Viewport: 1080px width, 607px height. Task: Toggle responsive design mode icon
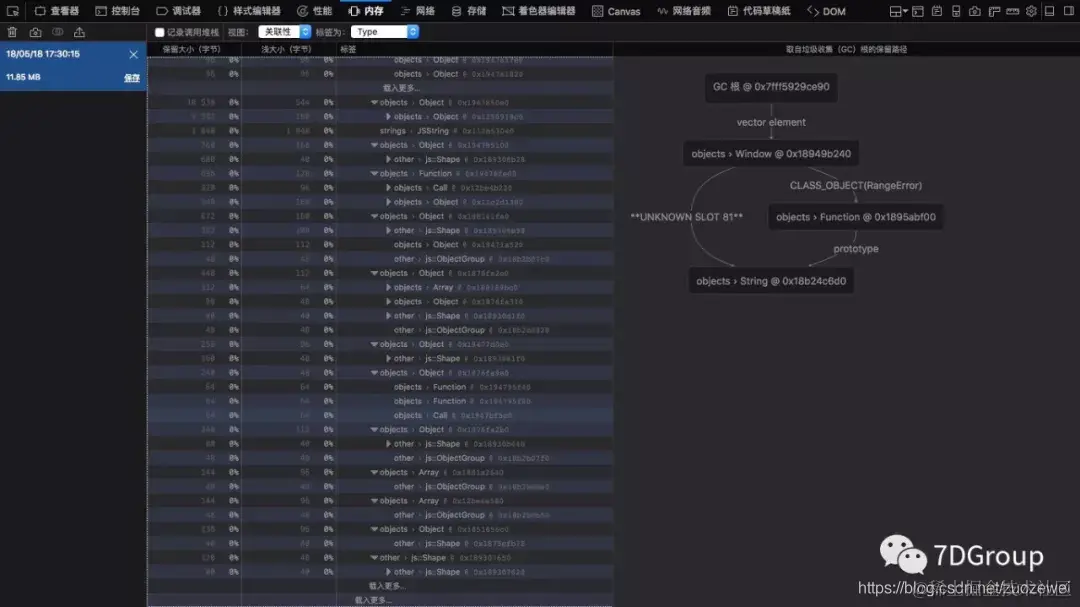point(956,11)
